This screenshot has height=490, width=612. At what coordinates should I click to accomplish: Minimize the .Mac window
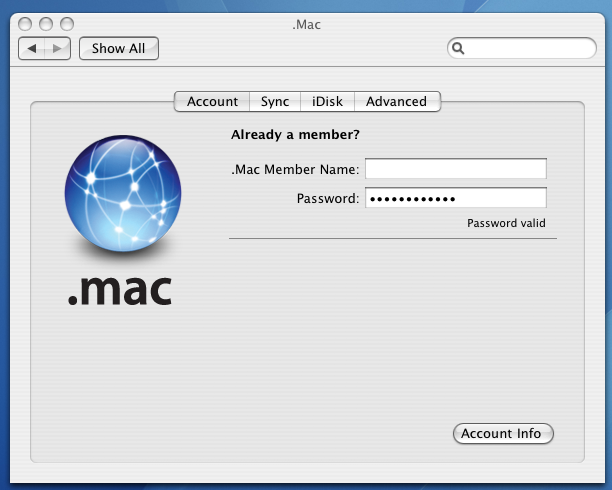point(46,24)
